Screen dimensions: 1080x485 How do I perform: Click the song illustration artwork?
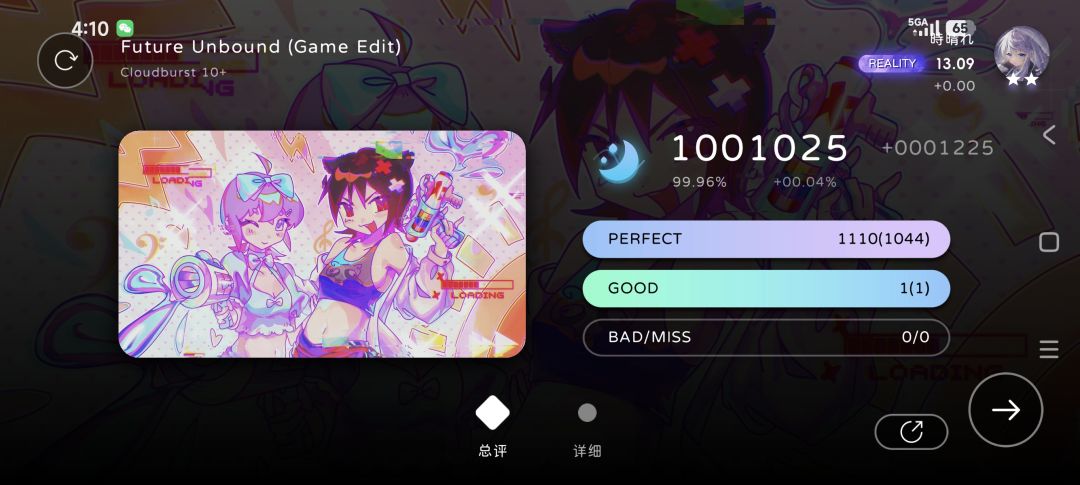322,244
